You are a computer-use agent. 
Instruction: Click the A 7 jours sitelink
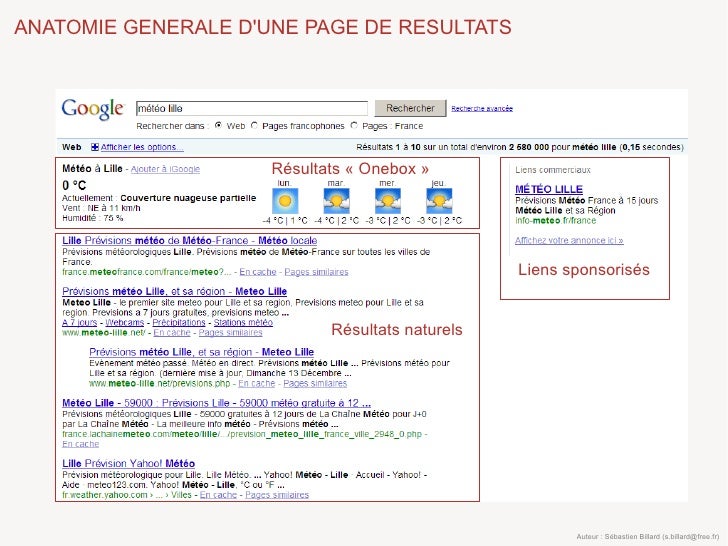tap(79, 323)
